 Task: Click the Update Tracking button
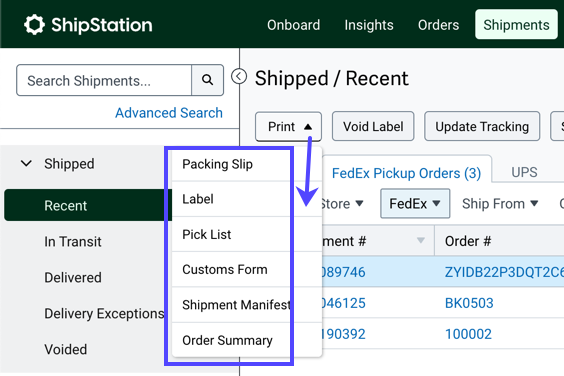482,126
